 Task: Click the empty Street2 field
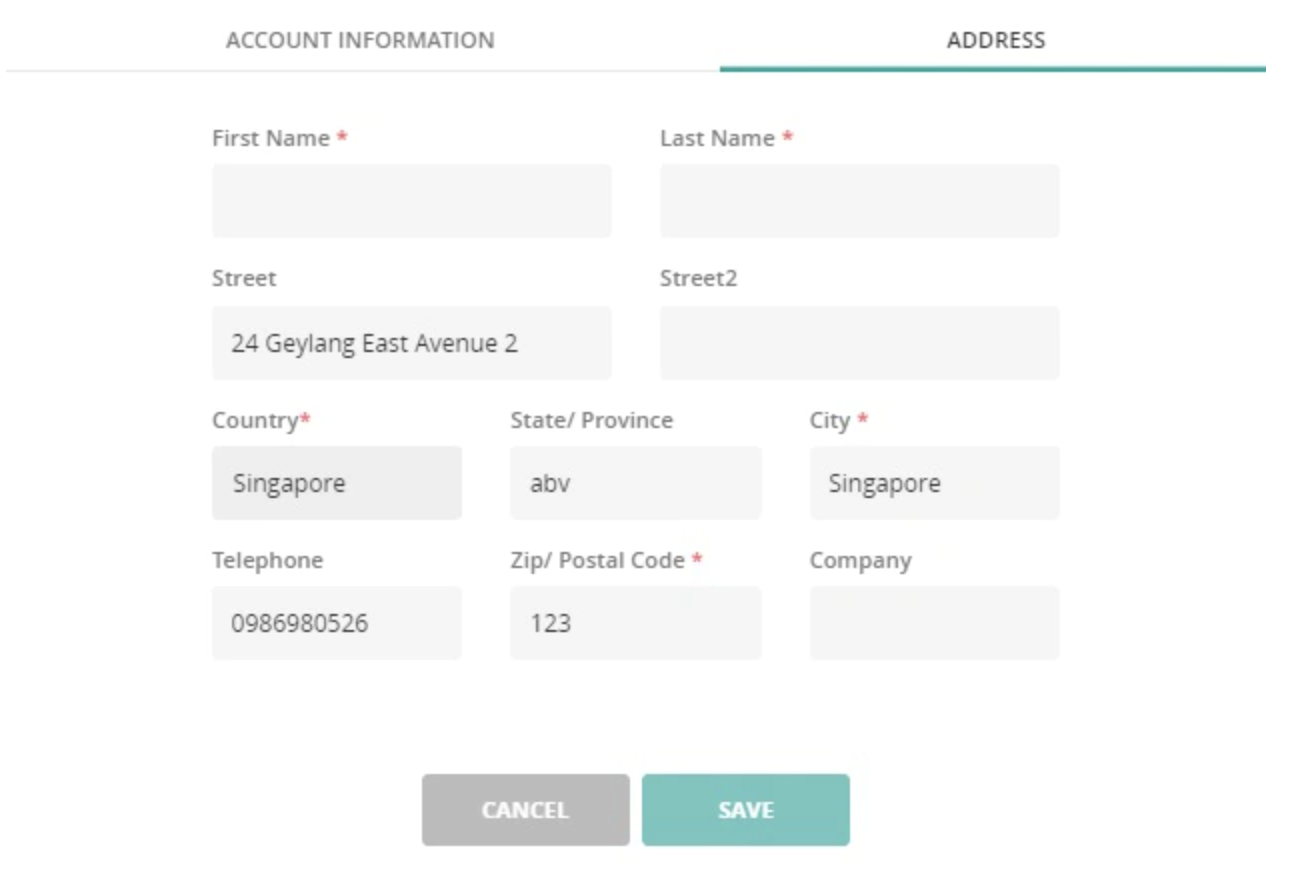(x=860, y=343)
